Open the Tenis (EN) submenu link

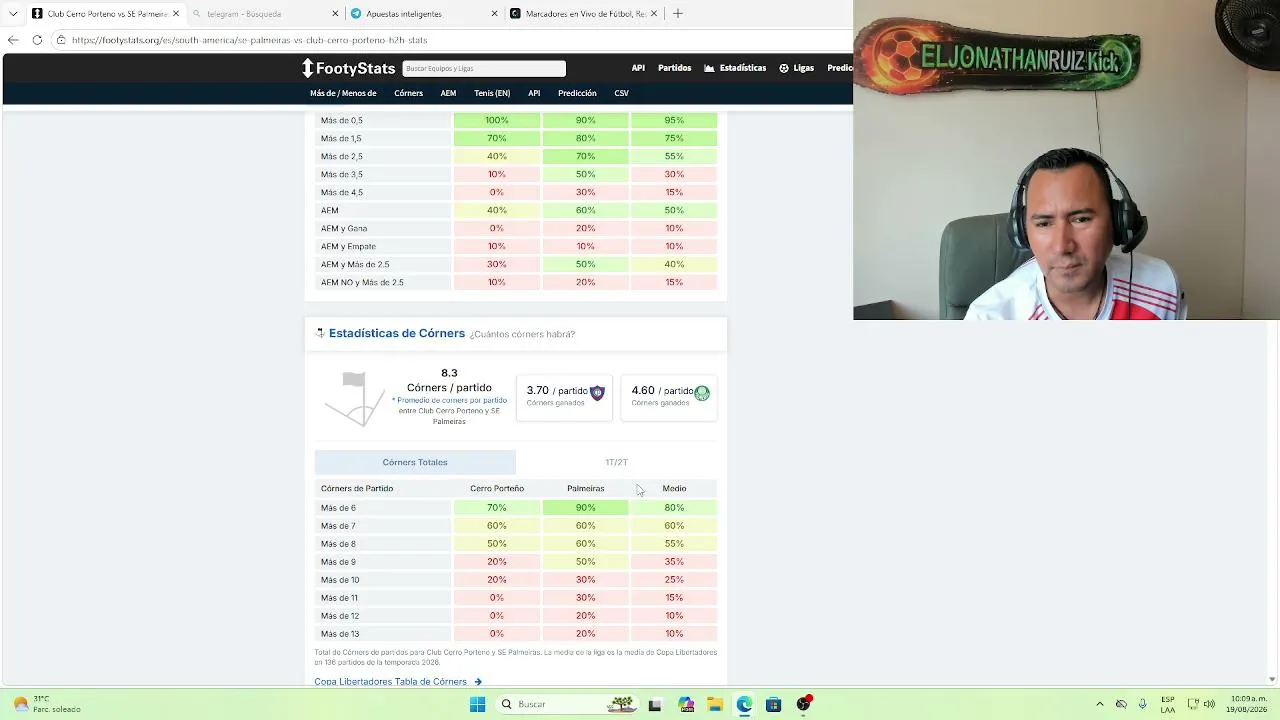pos(492,93)
